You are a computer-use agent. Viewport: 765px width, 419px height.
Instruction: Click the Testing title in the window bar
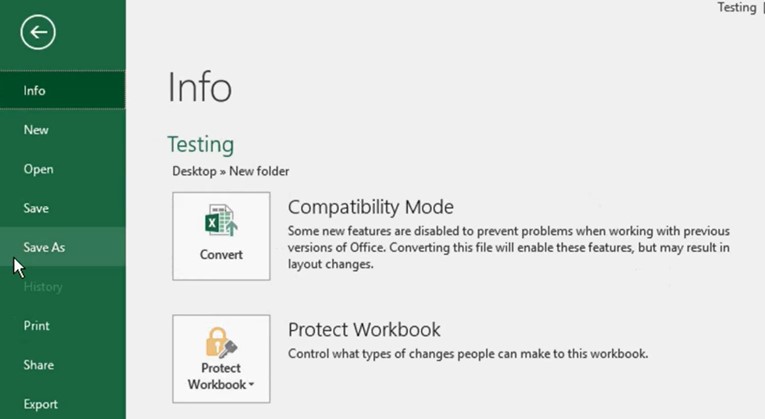click(737, 7)
